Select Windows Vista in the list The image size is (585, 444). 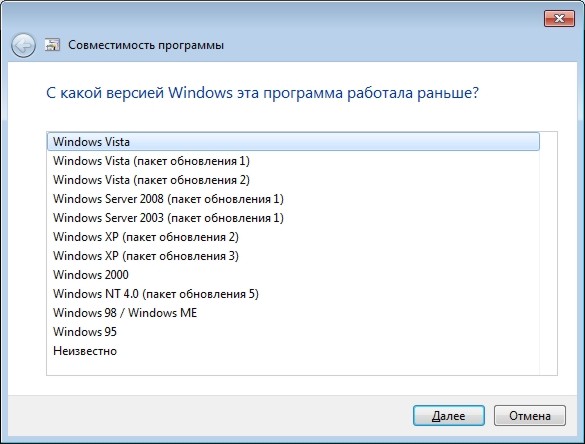293,142
